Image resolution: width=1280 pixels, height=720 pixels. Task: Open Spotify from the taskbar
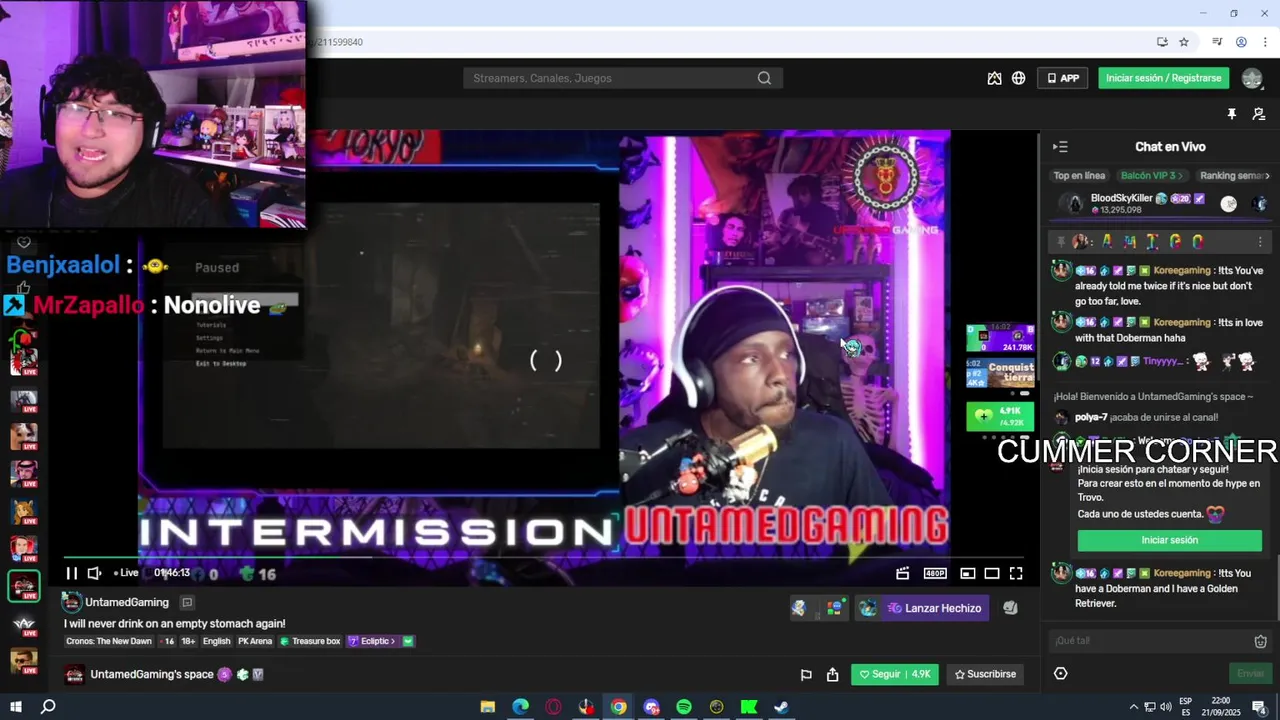pos(684,707)
